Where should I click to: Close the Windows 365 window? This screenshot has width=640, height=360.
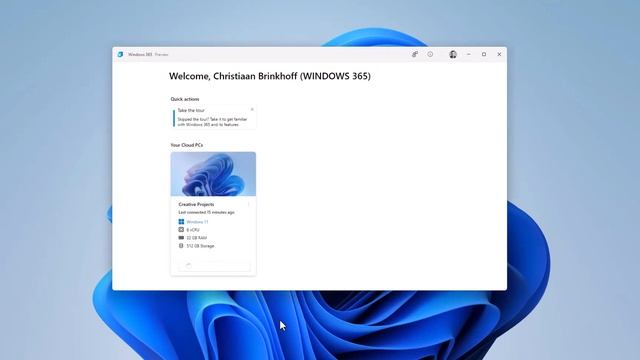click(499, 54)
